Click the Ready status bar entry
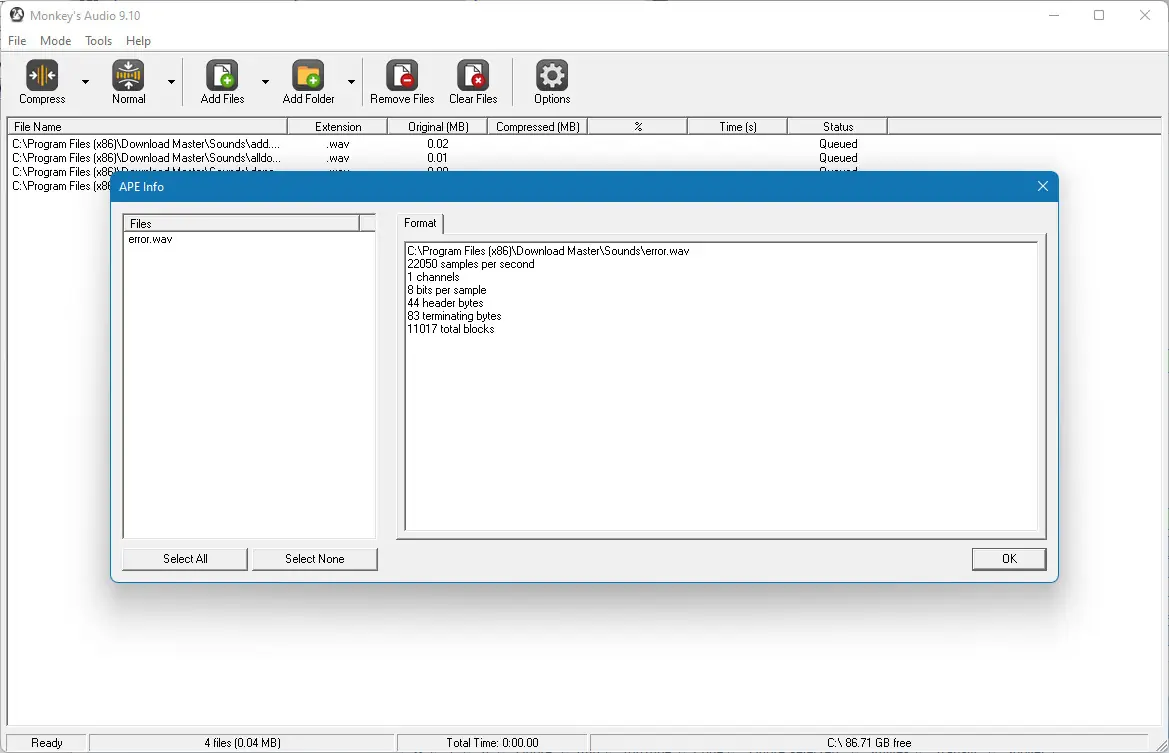The width and height of the screenshot is (1169, 753). [x=47, y=743]
